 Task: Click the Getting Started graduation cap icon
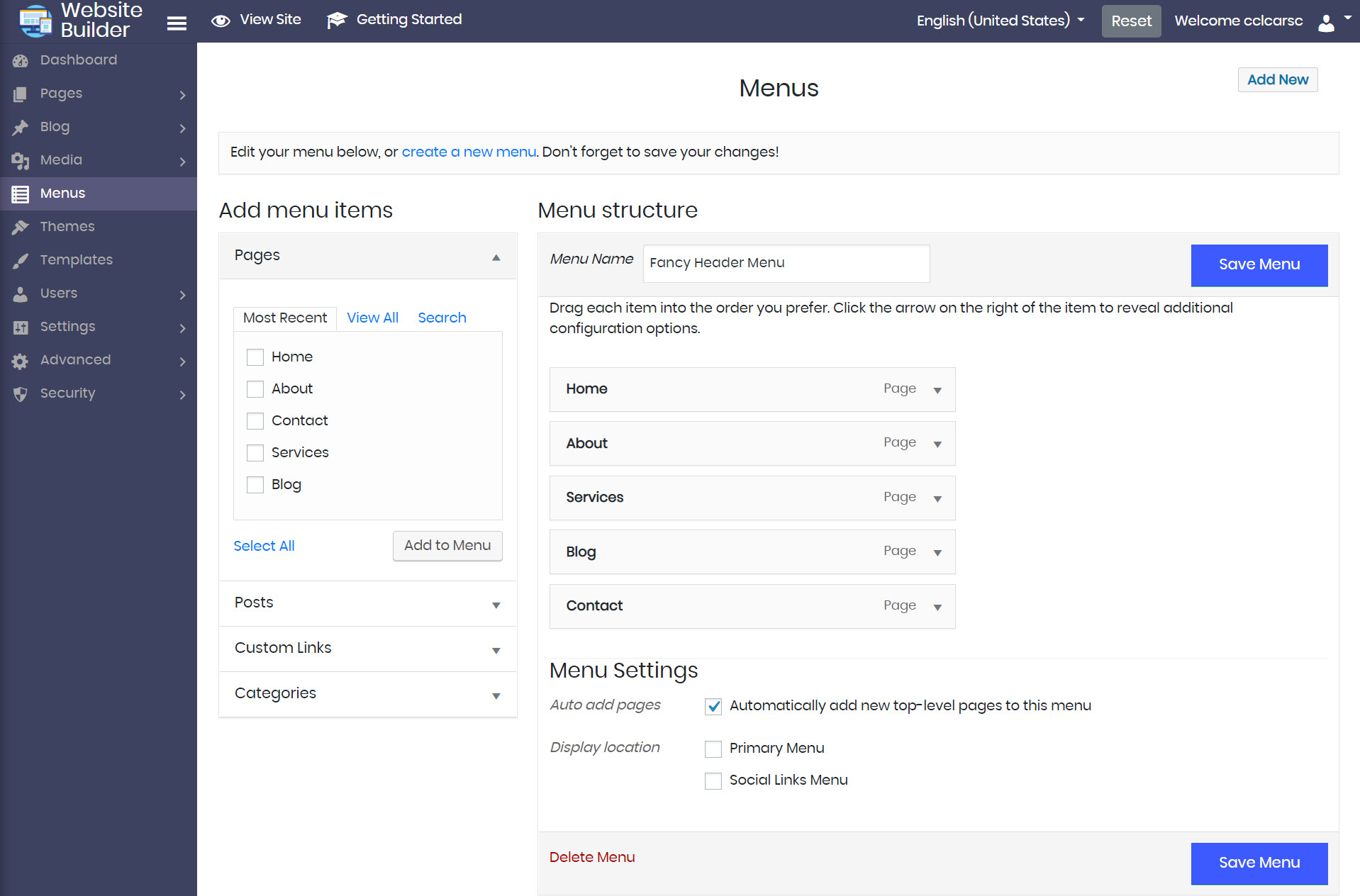coord(336,21)
